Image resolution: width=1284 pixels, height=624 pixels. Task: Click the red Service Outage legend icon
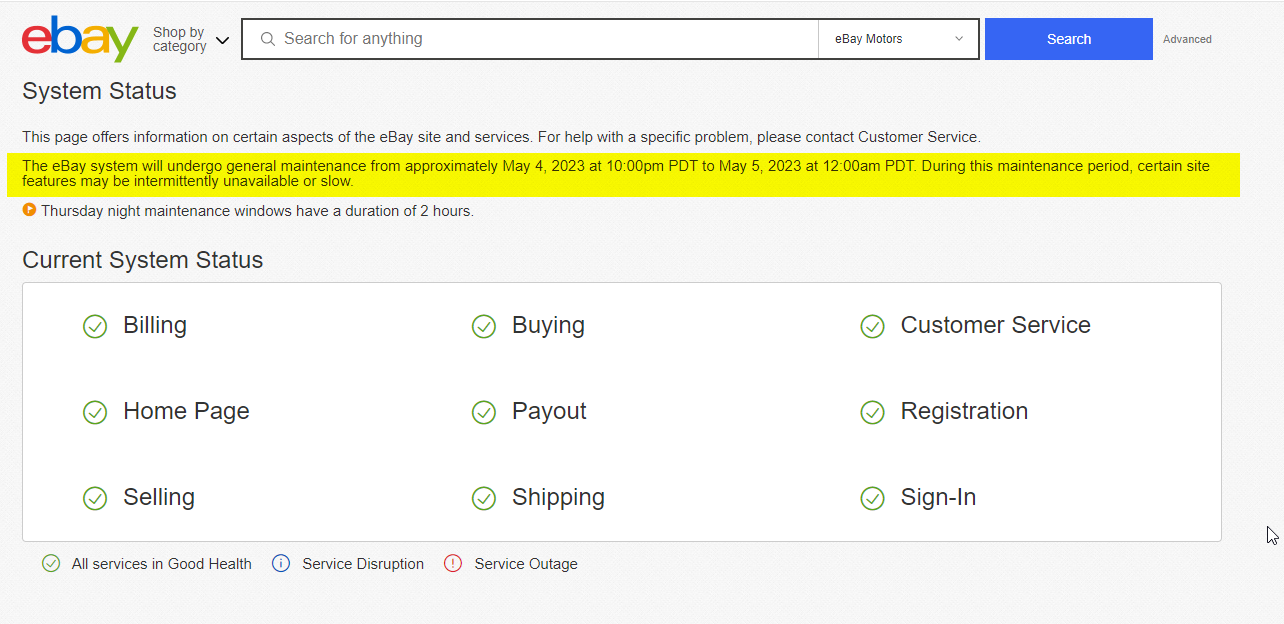pyautogui.click(x=453, y=564)
